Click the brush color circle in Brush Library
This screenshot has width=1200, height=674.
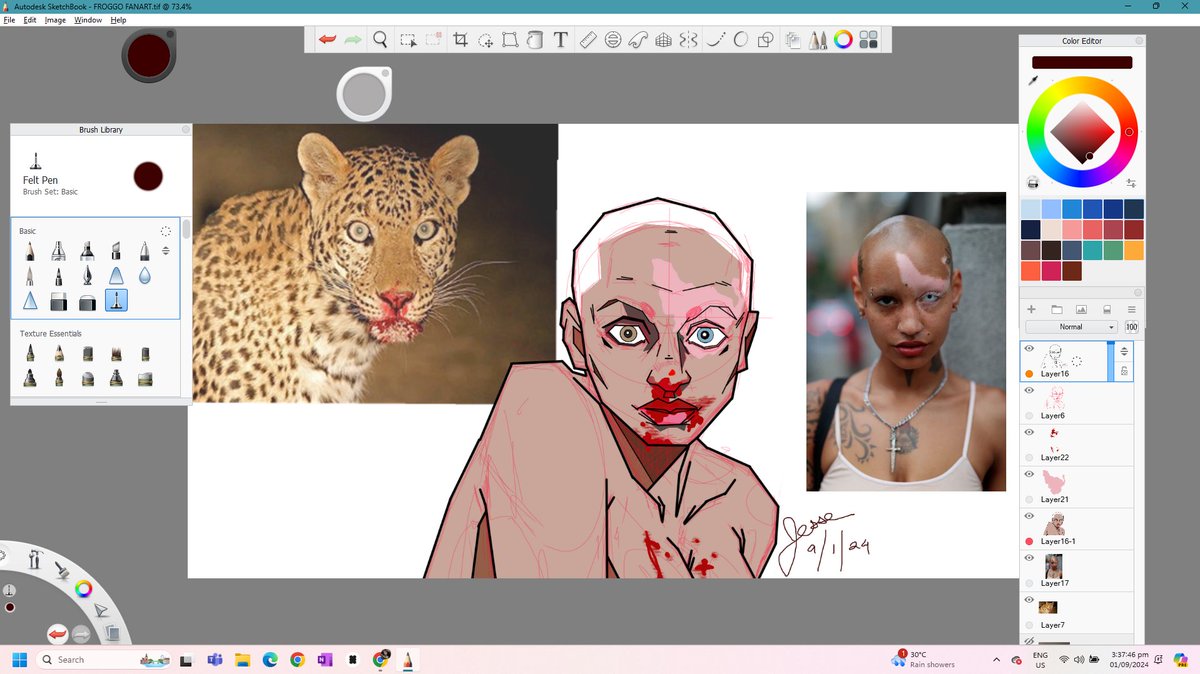tap(148, 176)
